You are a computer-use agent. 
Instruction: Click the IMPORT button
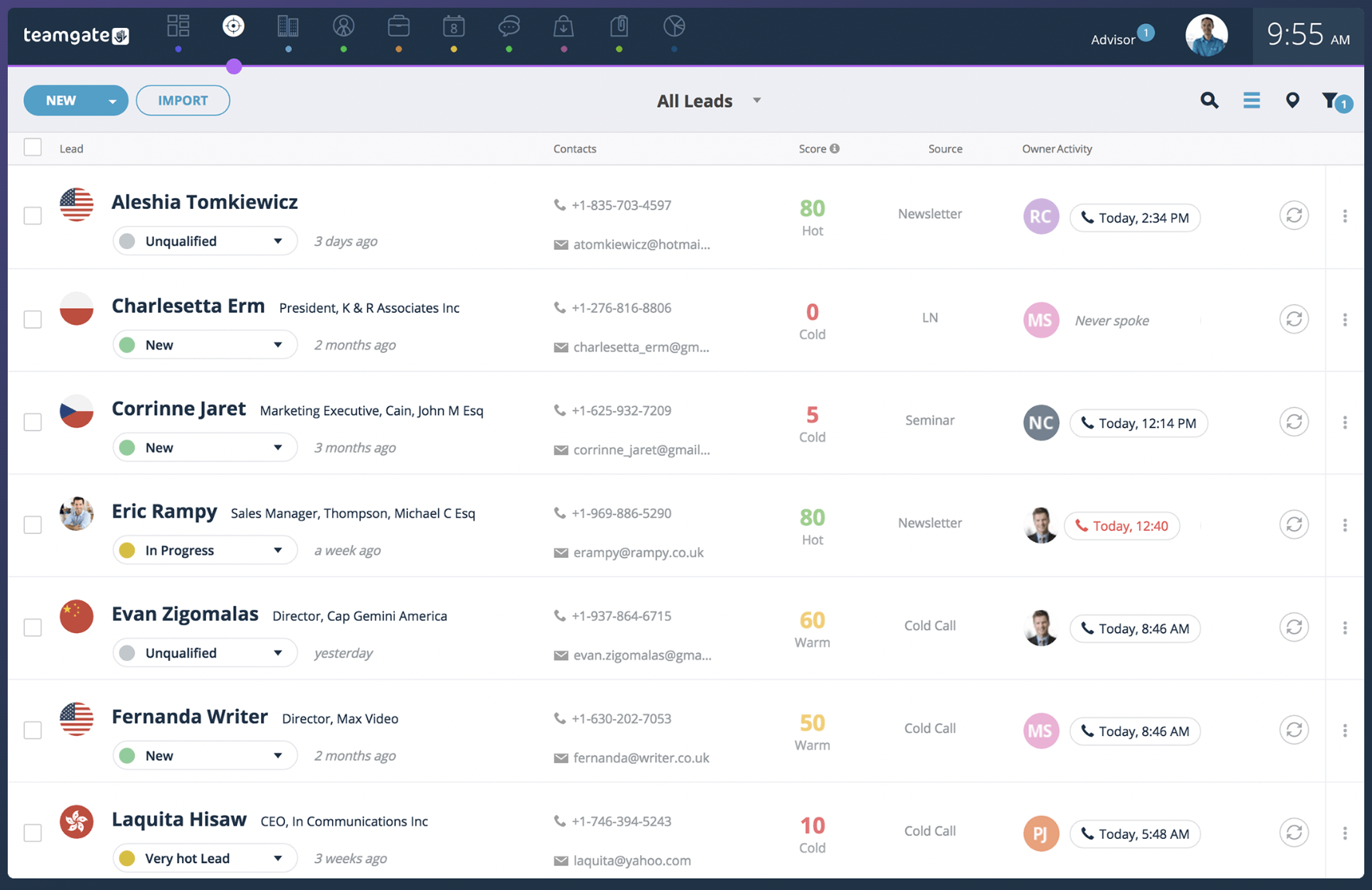(183, 101)
